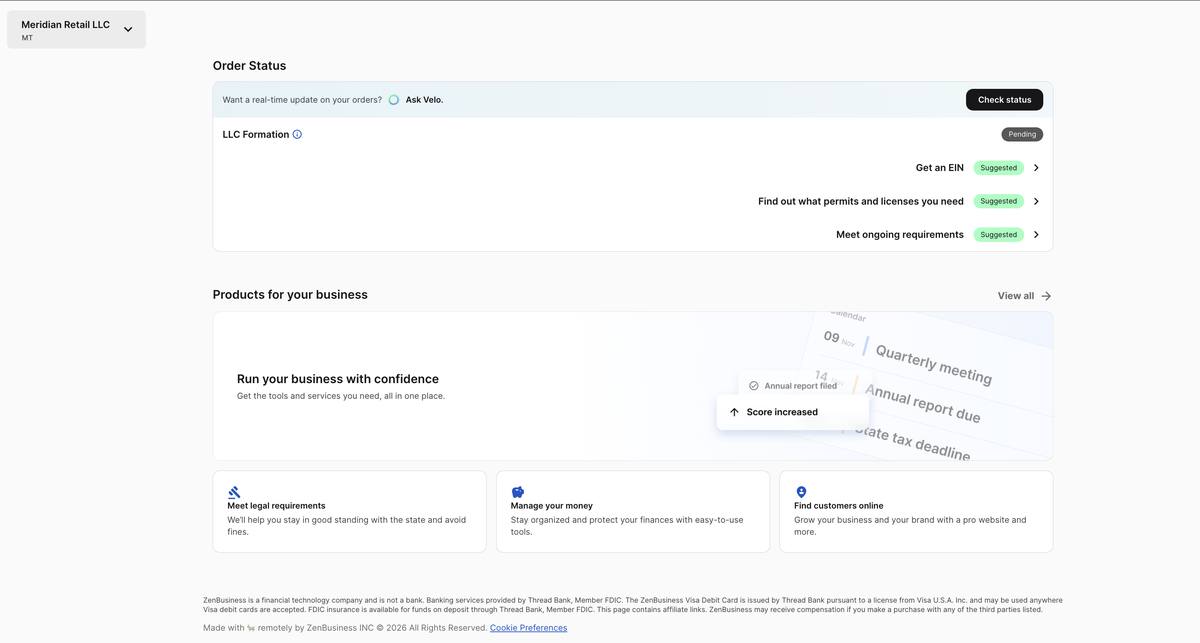1200x643 pixels.
Task: Click the Order Status heading
Action: (249, 66)
